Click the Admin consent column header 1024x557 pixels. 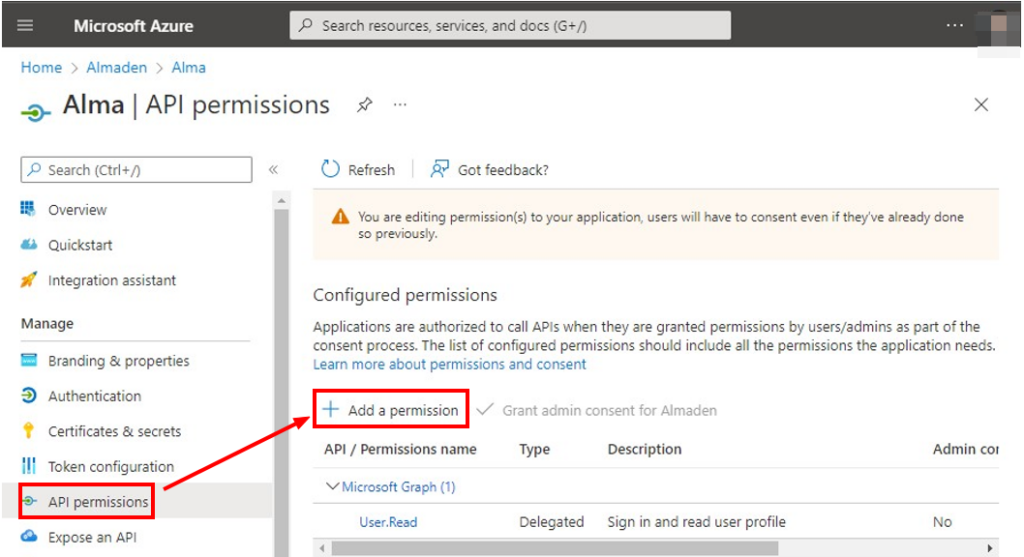point(965,449)
